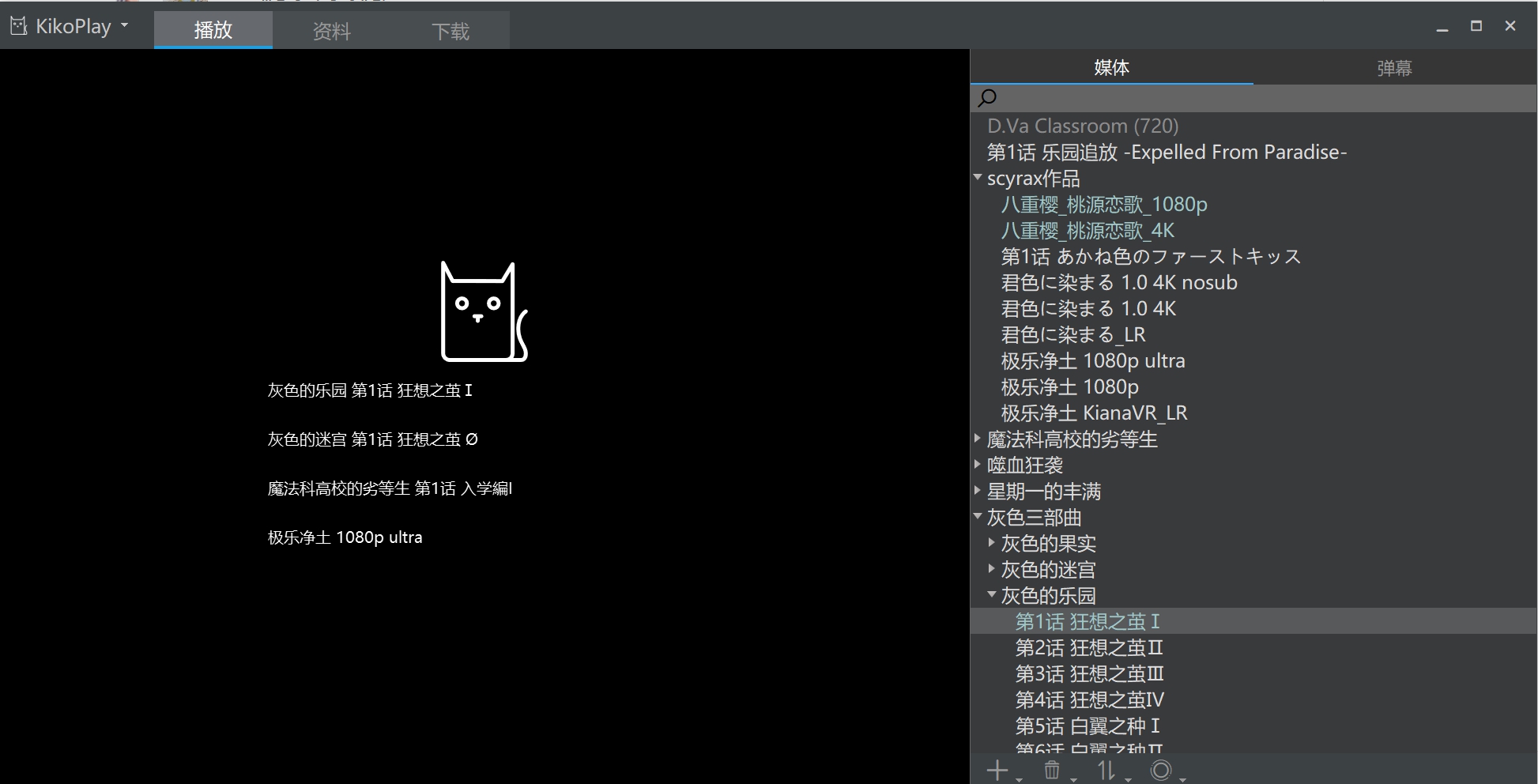This screenshot has width=1538, height=784.
Task: Select 第3话 狂想之茧 III
Action: point(1090,673)
